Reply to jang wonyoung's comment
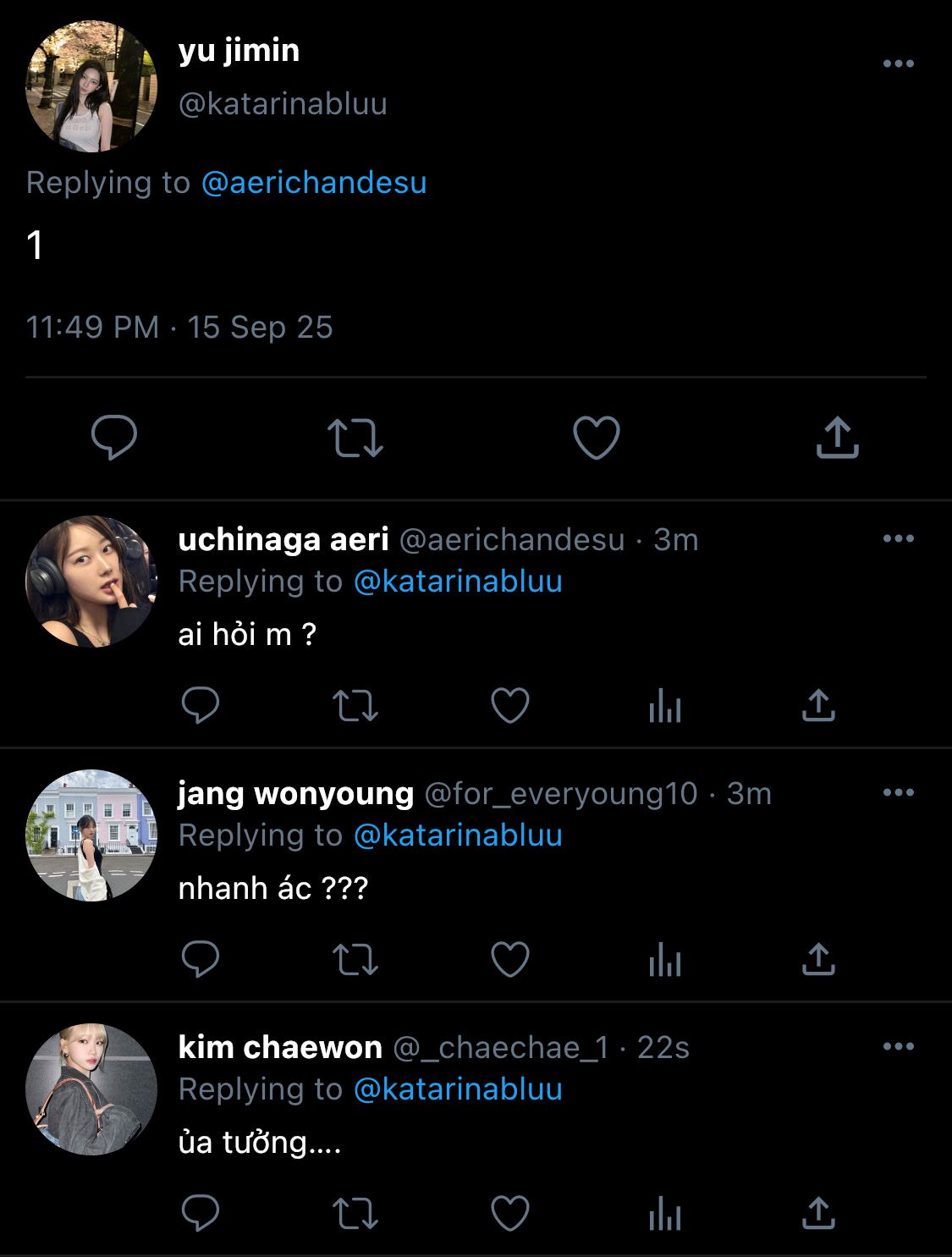 [x=201, y=959]
